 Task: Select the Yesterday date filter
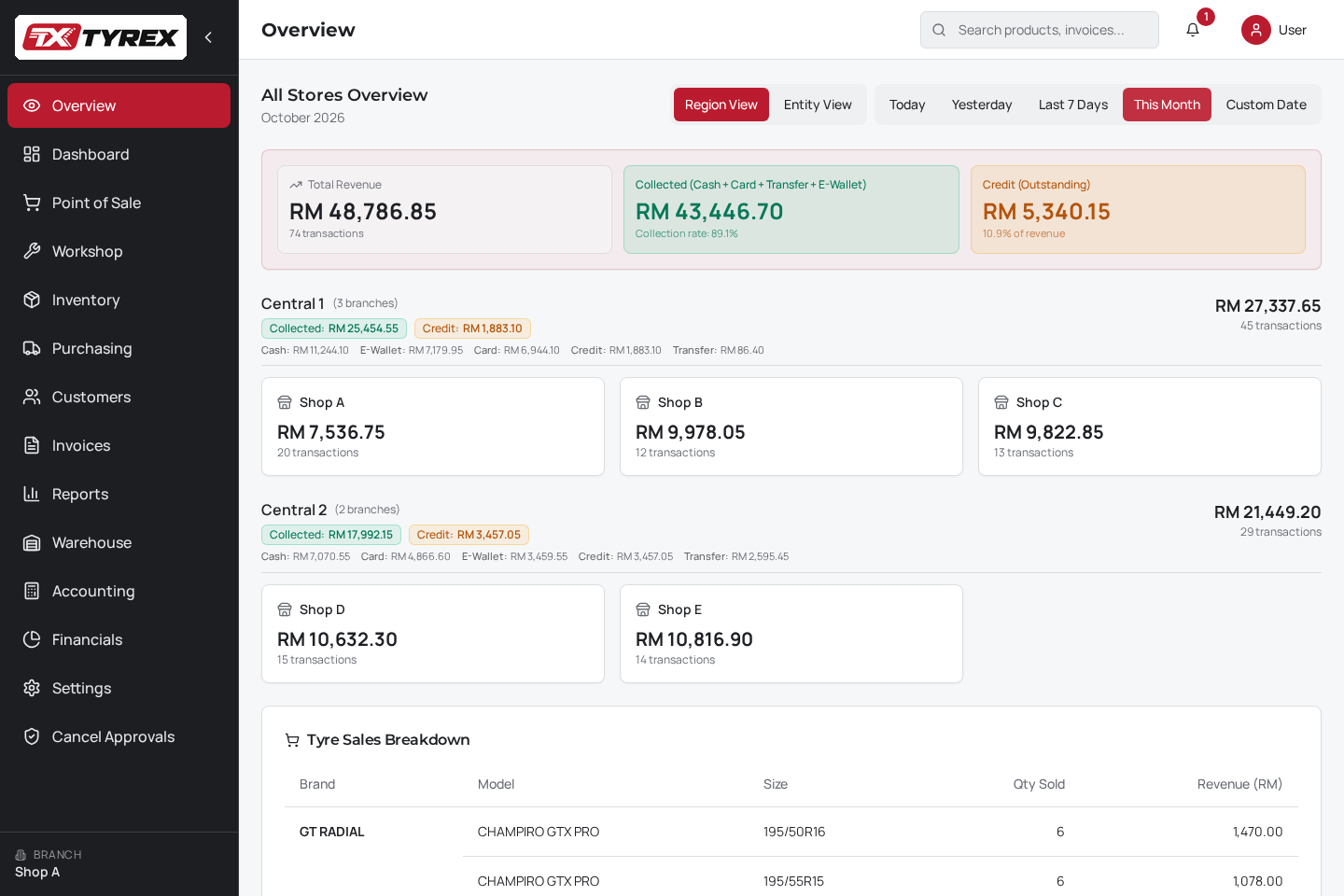[x=982, y=105]
